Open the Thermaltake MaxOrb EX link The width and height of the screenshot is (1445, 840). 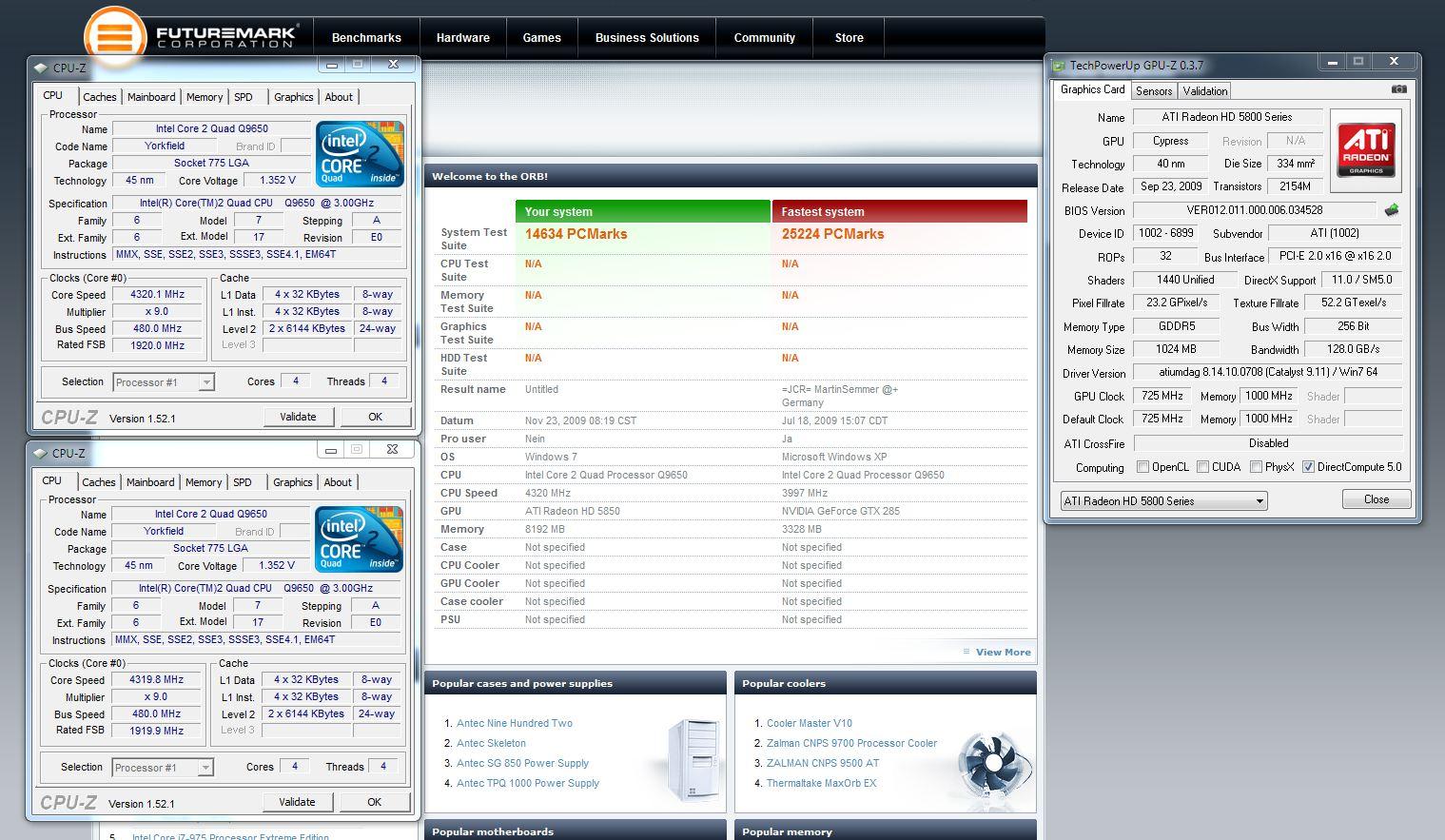tap(822, 783)
